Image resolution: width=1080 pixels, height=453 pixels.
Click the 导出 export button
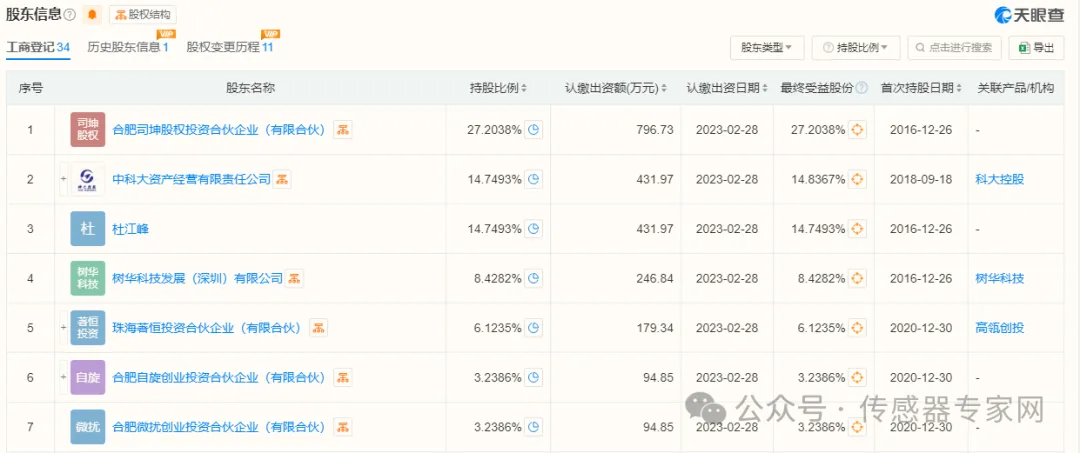click(1037, 48)
